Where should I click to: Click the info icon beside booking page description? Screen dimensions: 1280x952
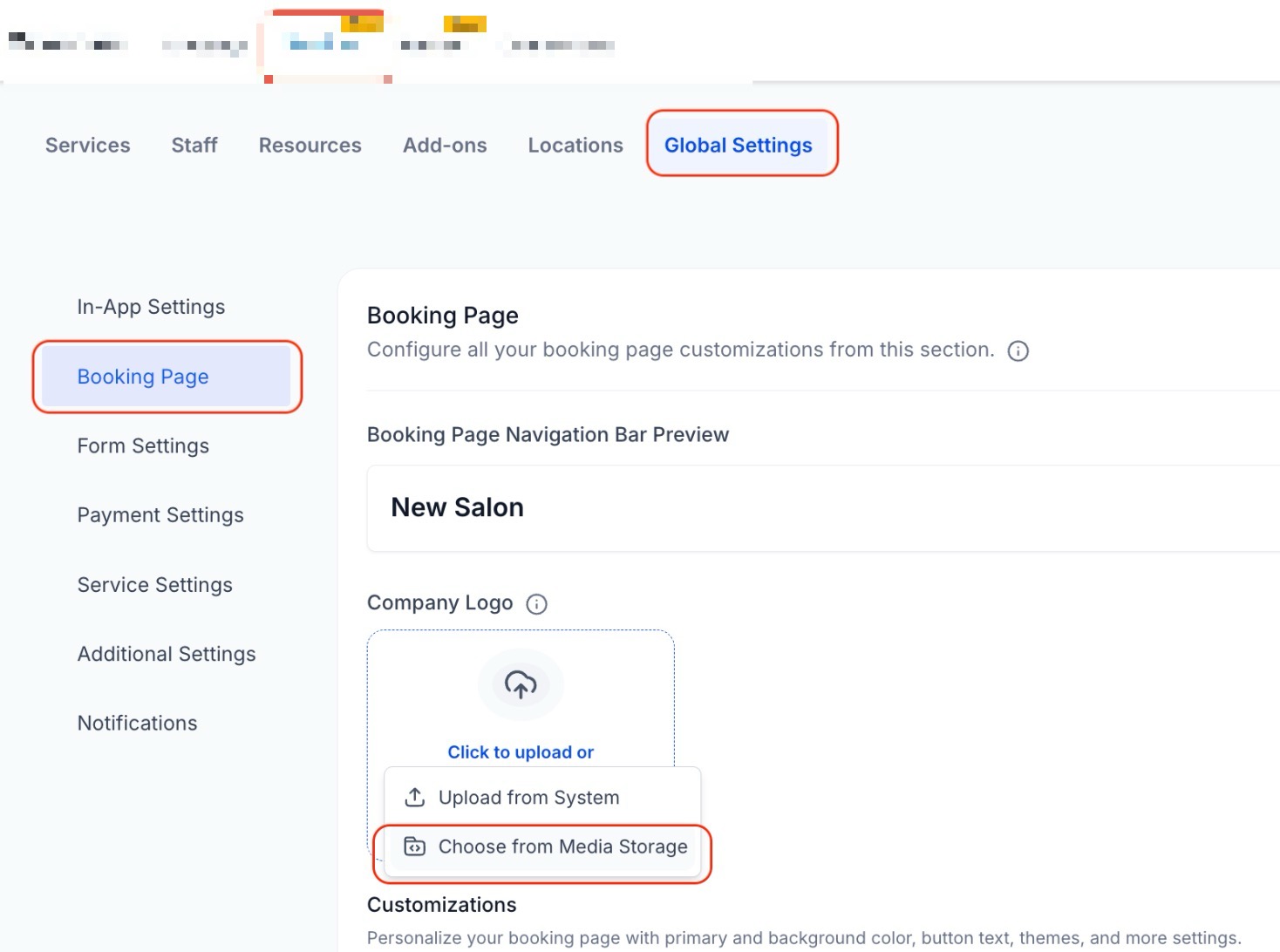(1018, 350)
